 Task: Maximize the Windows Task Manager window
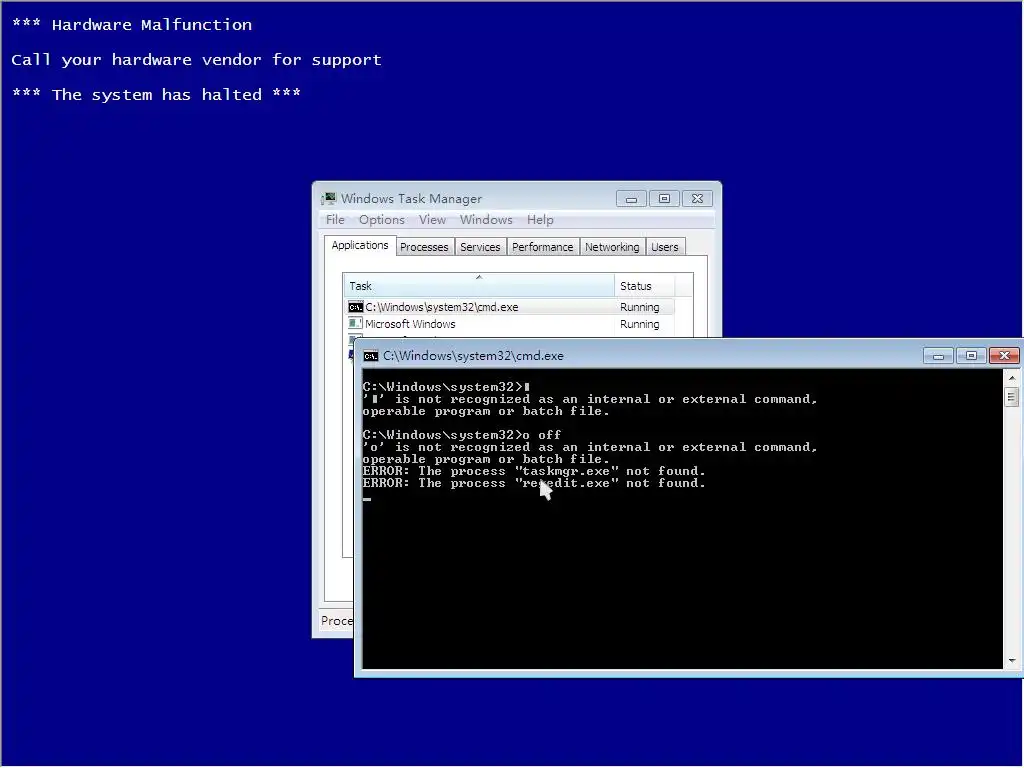(x=664, y=199)
